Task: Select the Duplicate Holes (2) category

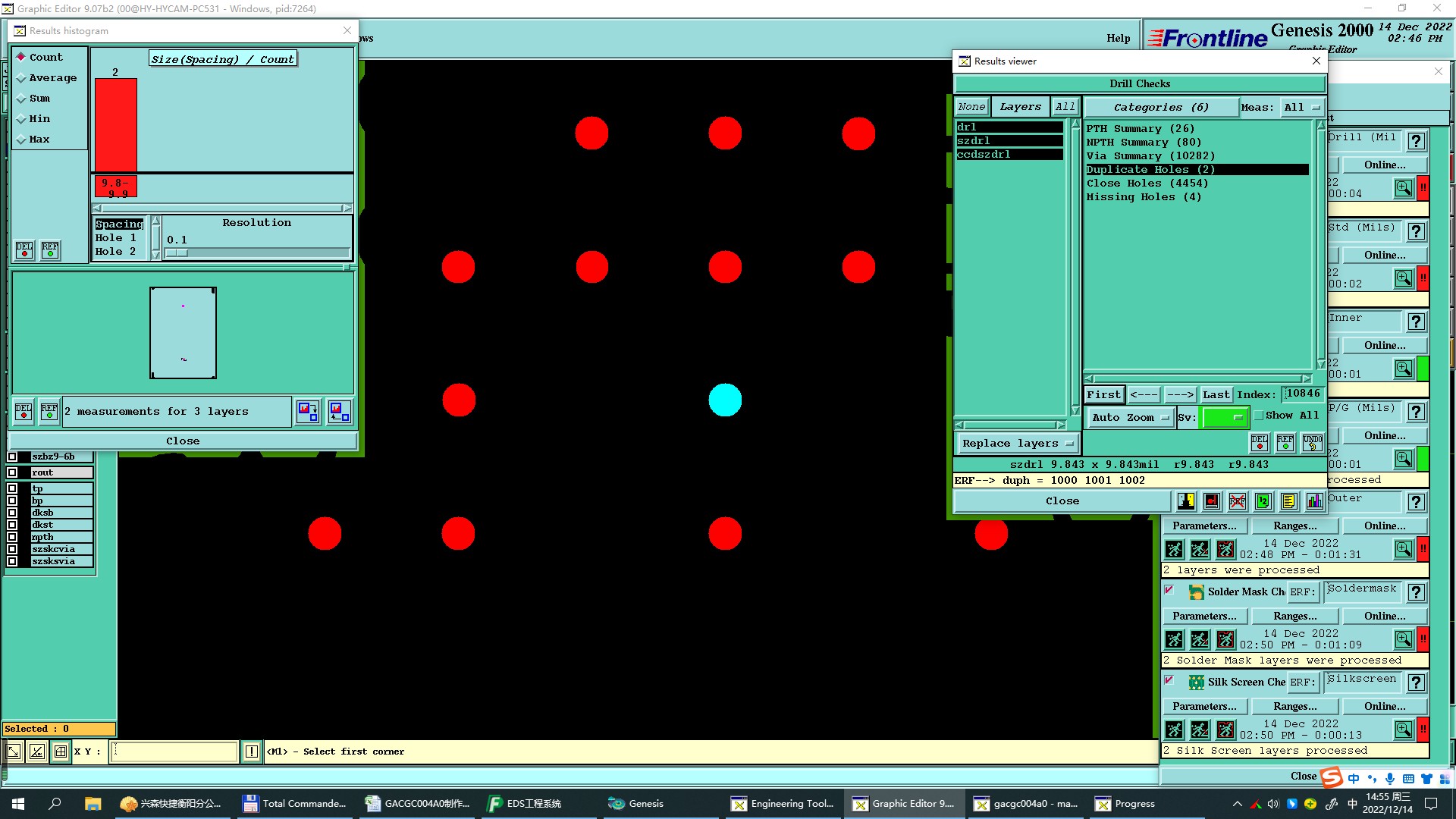Action: point(1197,170)
